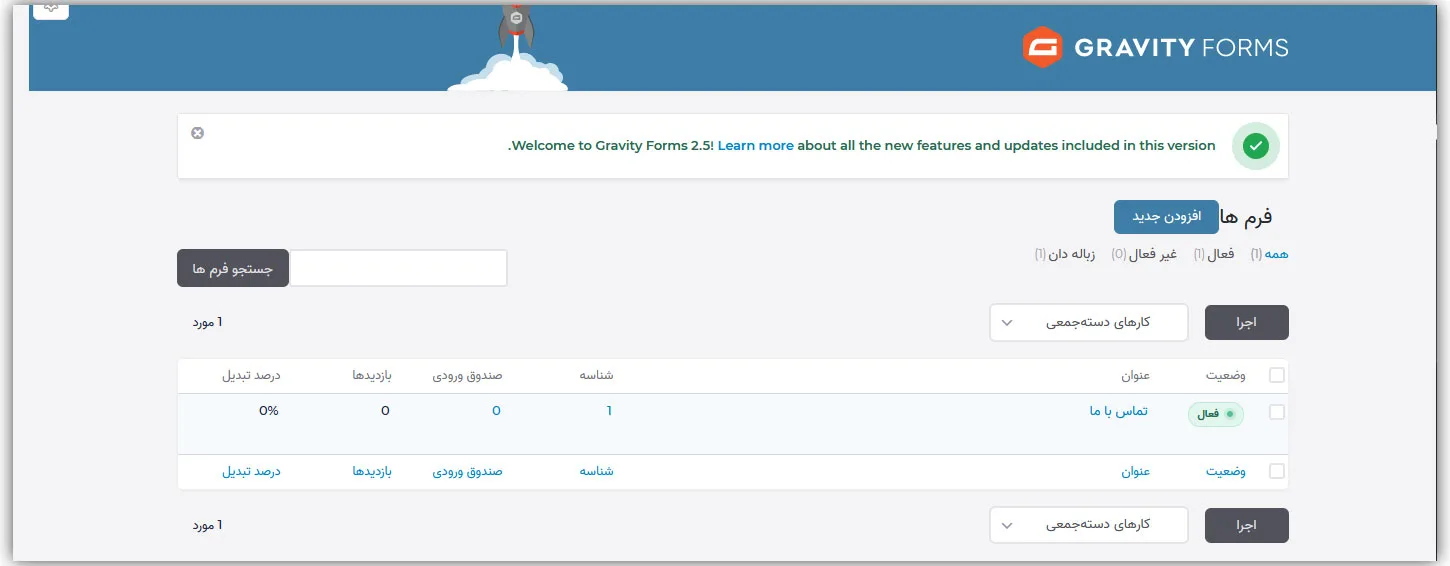Click footer column link صندوق ورودی
Image resolution: width=1450 pixels, height=566 pixels.
tap(468, 472)
